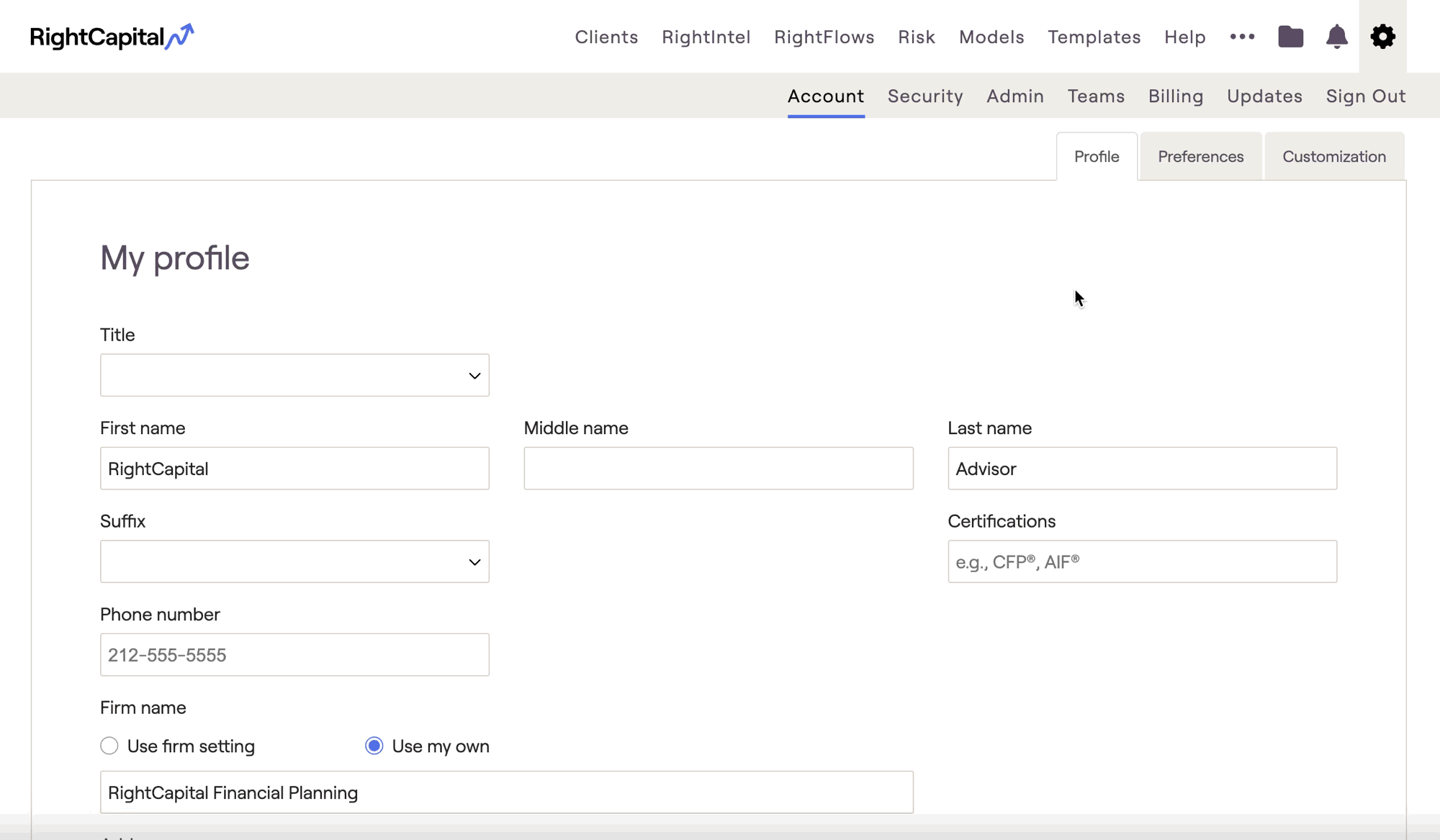Expand the Suffix dropdown
This screenshot has width=1440, height=840.
(294, 561)
